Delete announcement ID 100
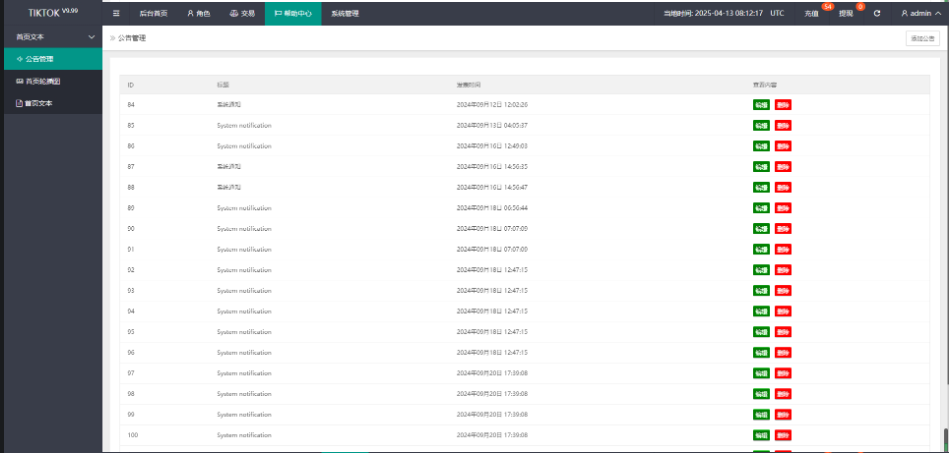The width and height of the screenshot is (949, 453). click(x=783, y=435)
